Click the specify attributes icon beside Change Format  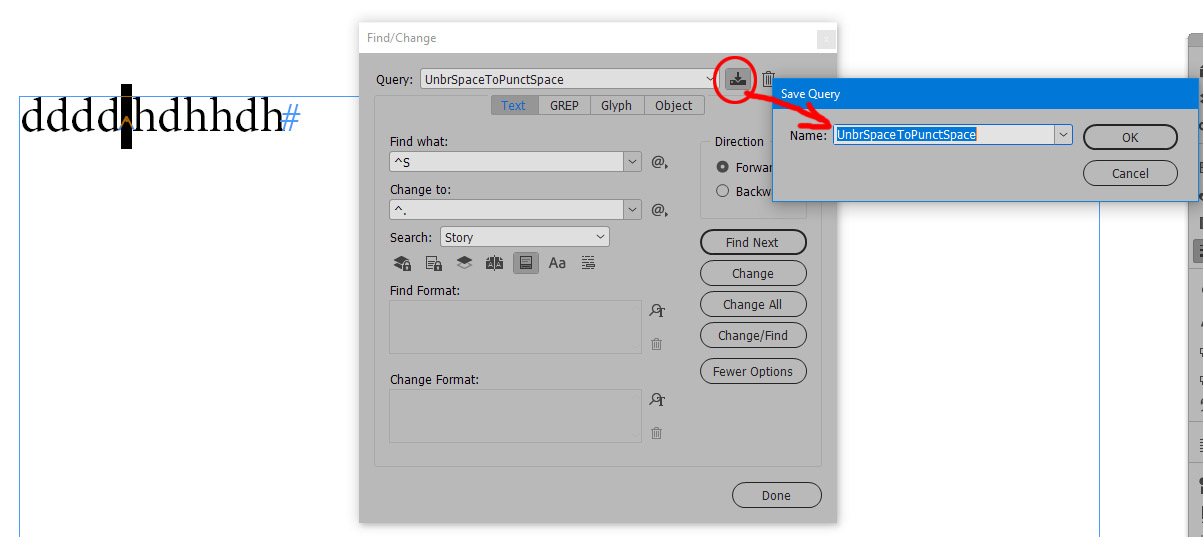(x=657, y=399)
